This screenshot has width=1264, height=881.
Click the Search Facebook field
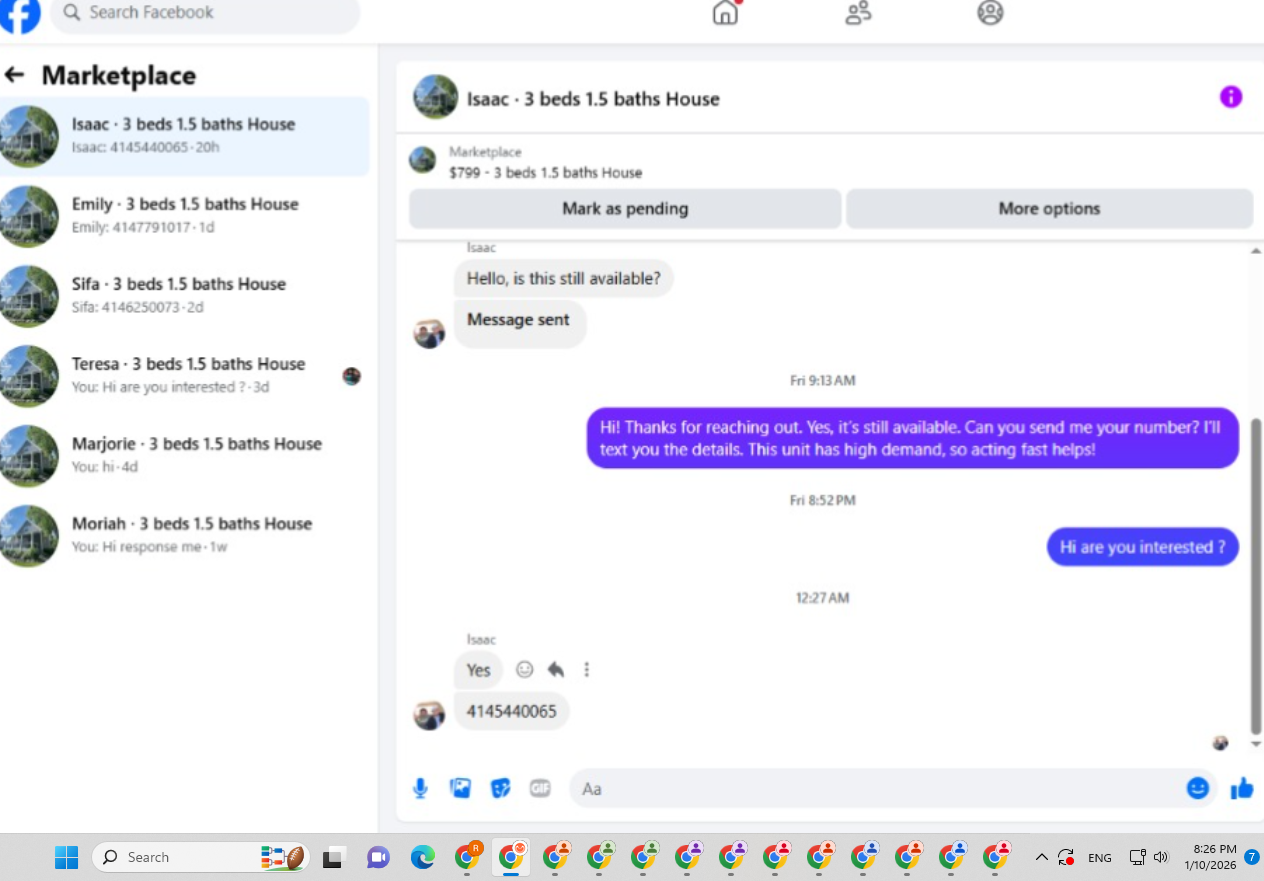coord(205,14)
